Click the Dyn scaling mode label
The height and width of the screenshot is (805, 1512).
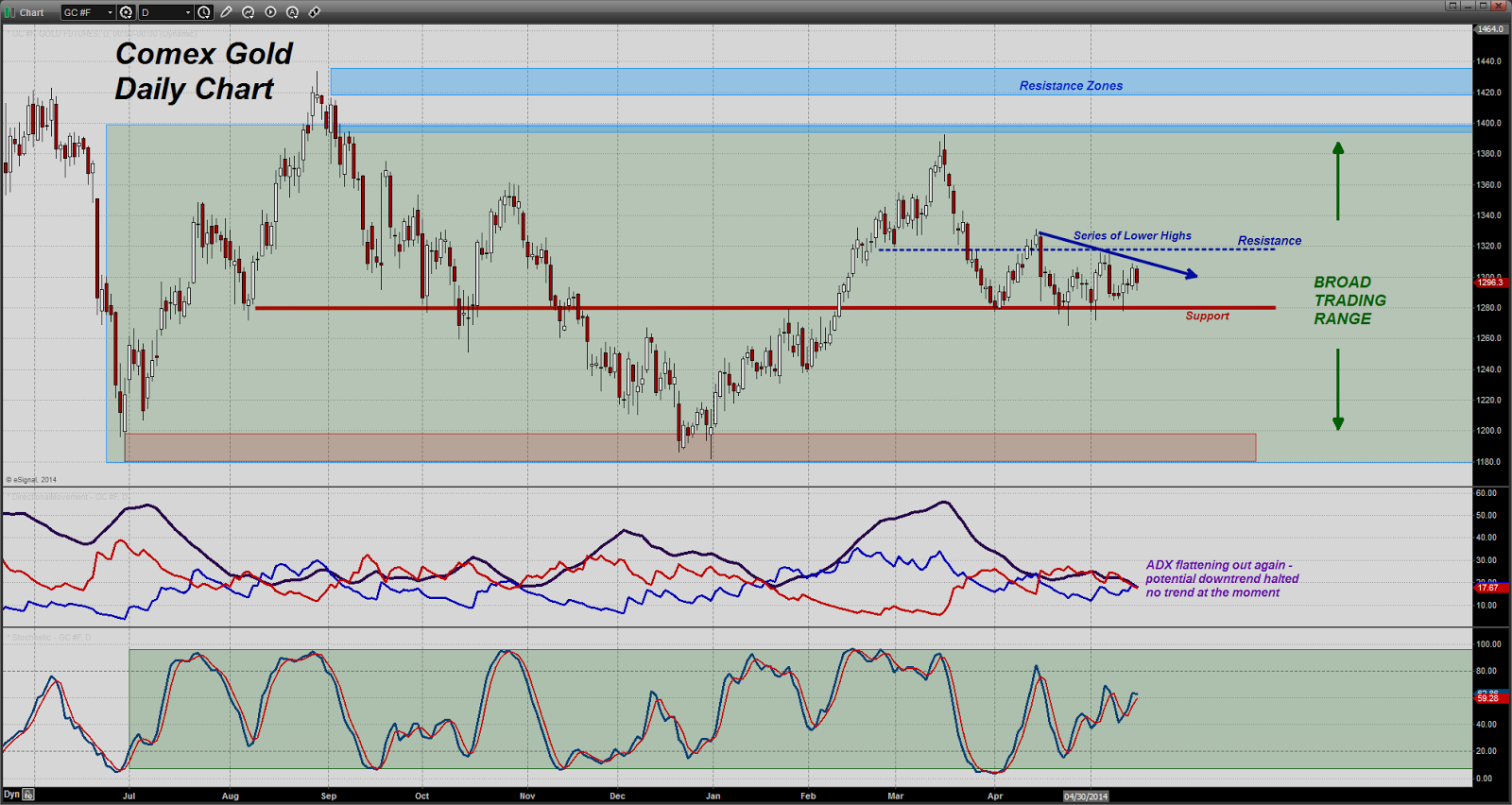(11, 795)
